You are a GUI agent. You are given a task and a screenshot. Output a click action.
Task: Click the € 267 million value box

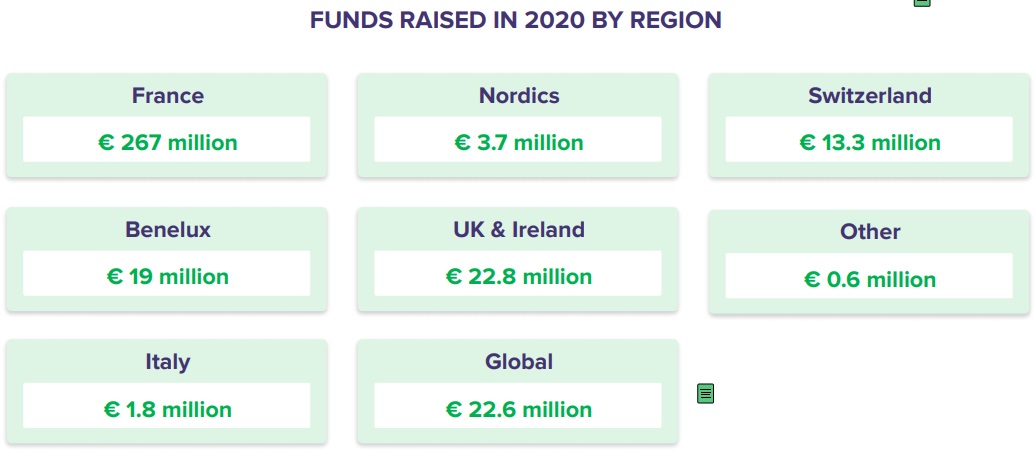click(x=166, y=139)
